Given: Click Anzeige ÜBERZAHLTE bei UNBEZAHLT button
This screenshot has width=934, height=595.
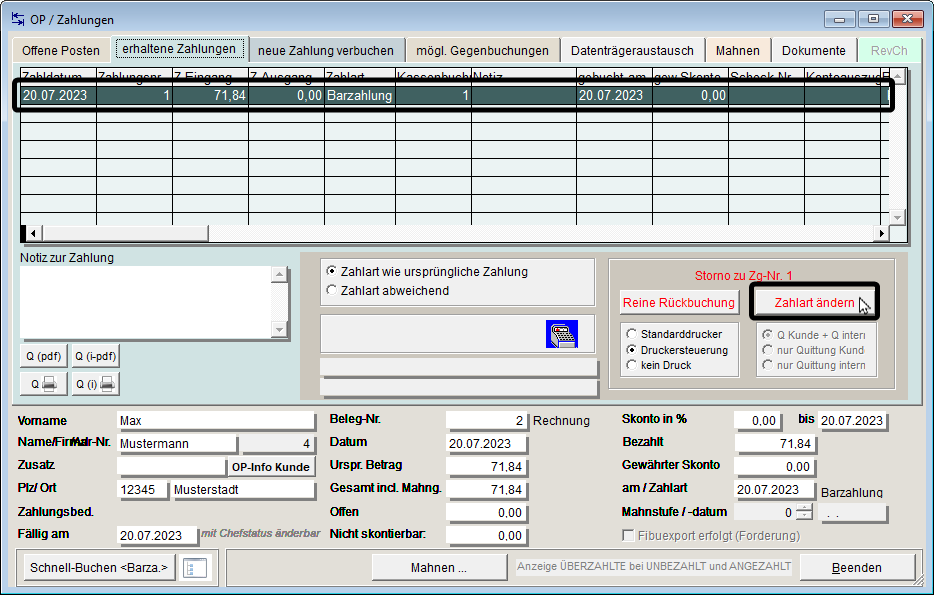Looking at the screenshot, I should point(653,566).
